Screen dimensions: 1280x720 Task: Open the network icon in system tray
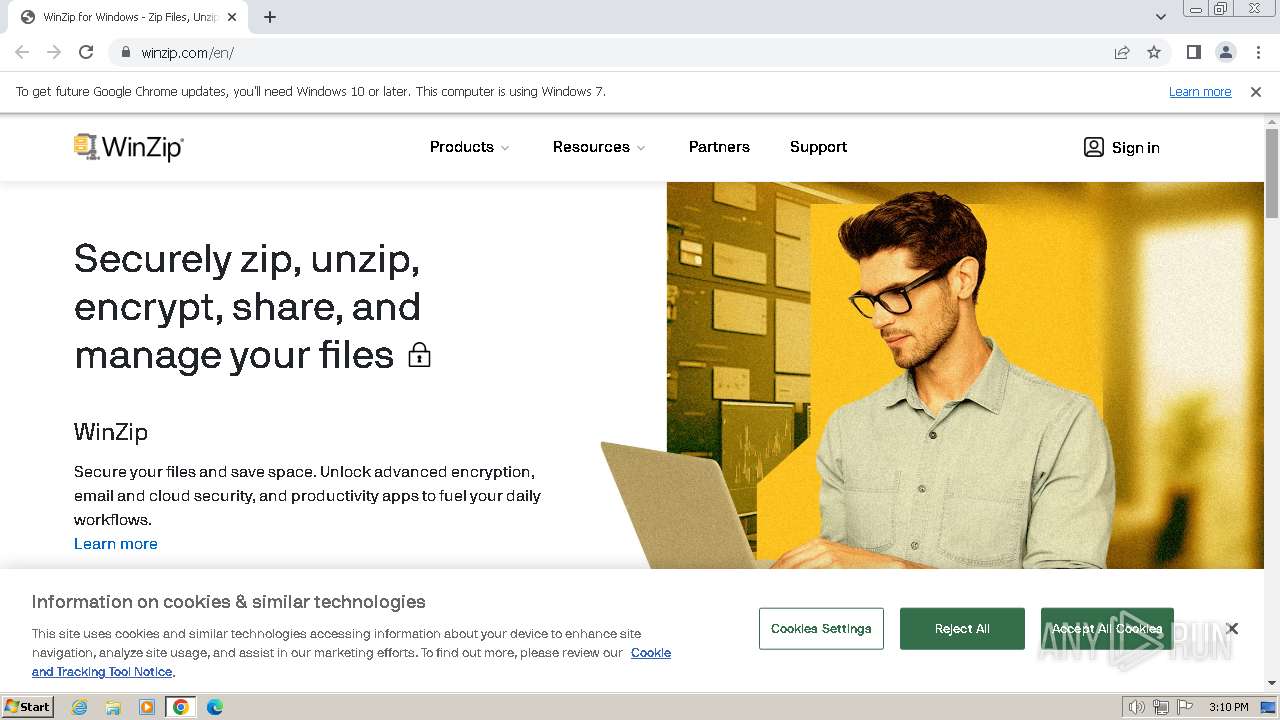pos(1161,707)
